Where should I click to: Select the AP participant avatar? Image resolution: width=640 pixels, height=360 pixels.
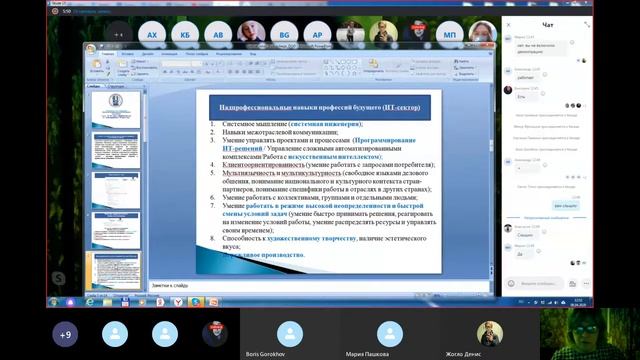pos(317,35)
